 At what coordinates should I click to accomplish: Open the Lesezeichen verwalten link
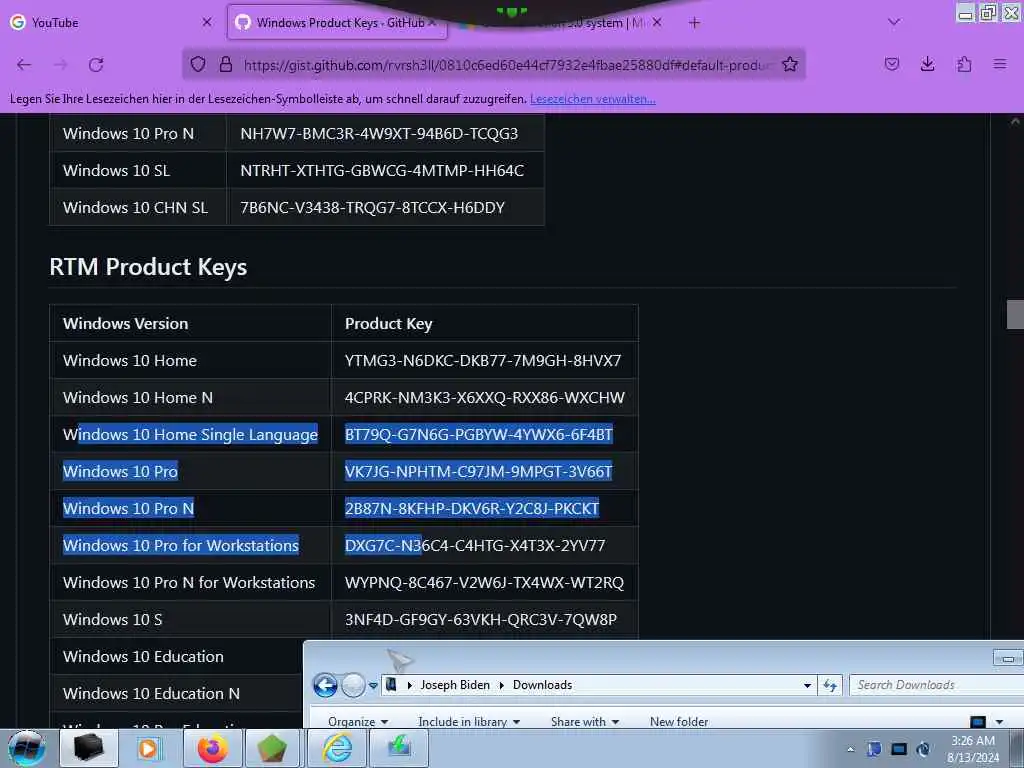click(x=592, y=99)
